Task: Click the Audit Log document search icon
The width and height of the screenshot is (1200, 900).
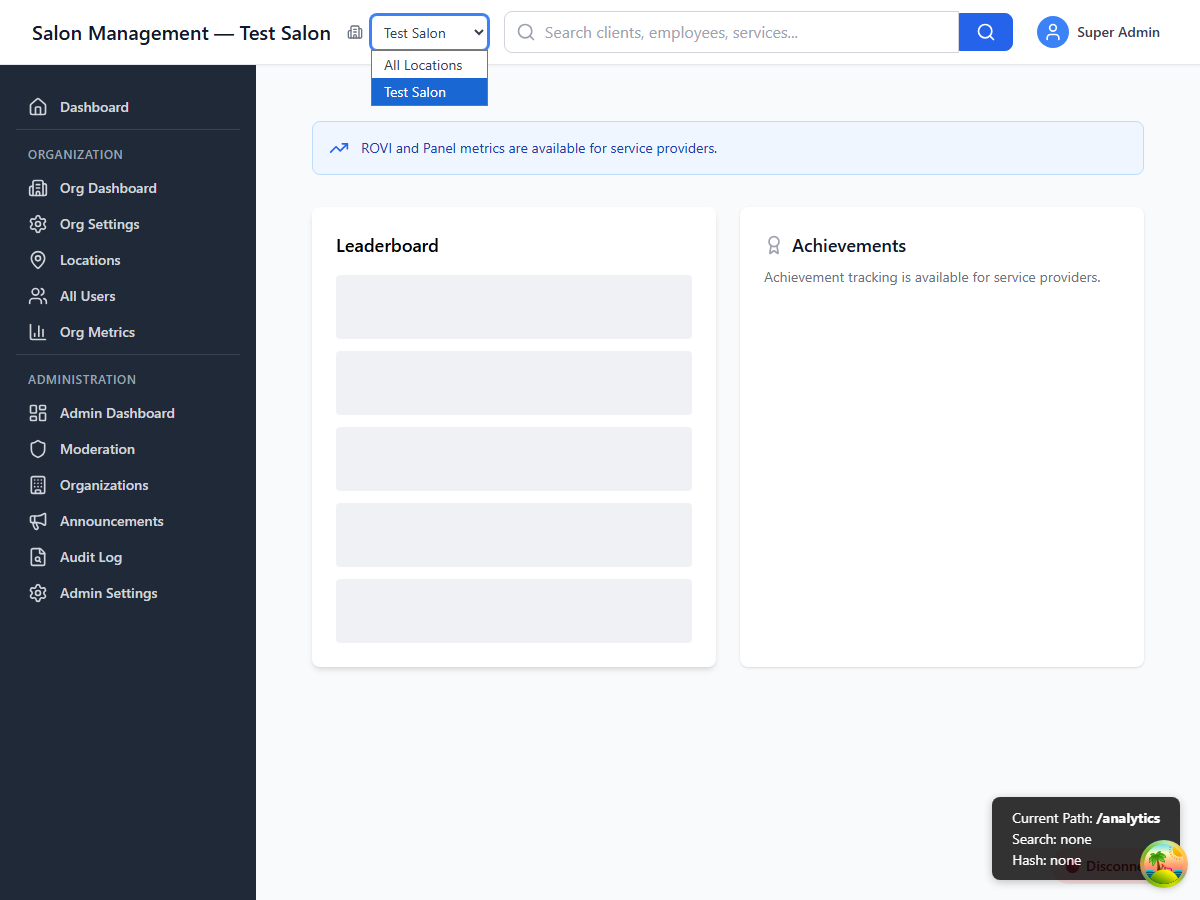Action: [x=38, y=557]
